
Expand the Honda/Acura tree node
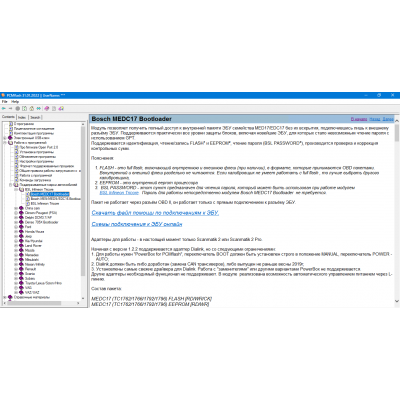pyautogui.click(x=16, y=231)
